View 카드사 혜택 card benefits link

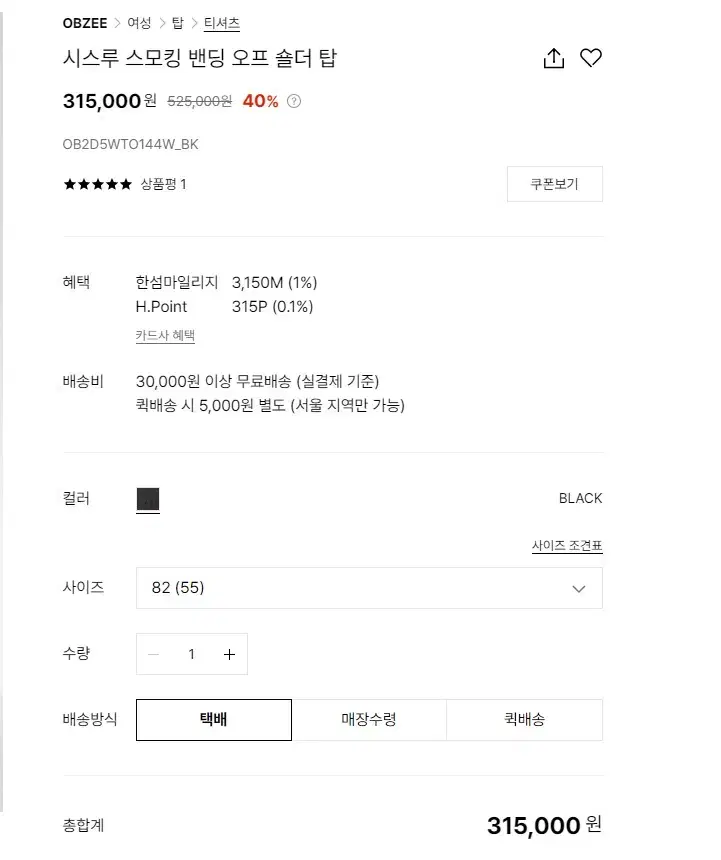point(165,335)
